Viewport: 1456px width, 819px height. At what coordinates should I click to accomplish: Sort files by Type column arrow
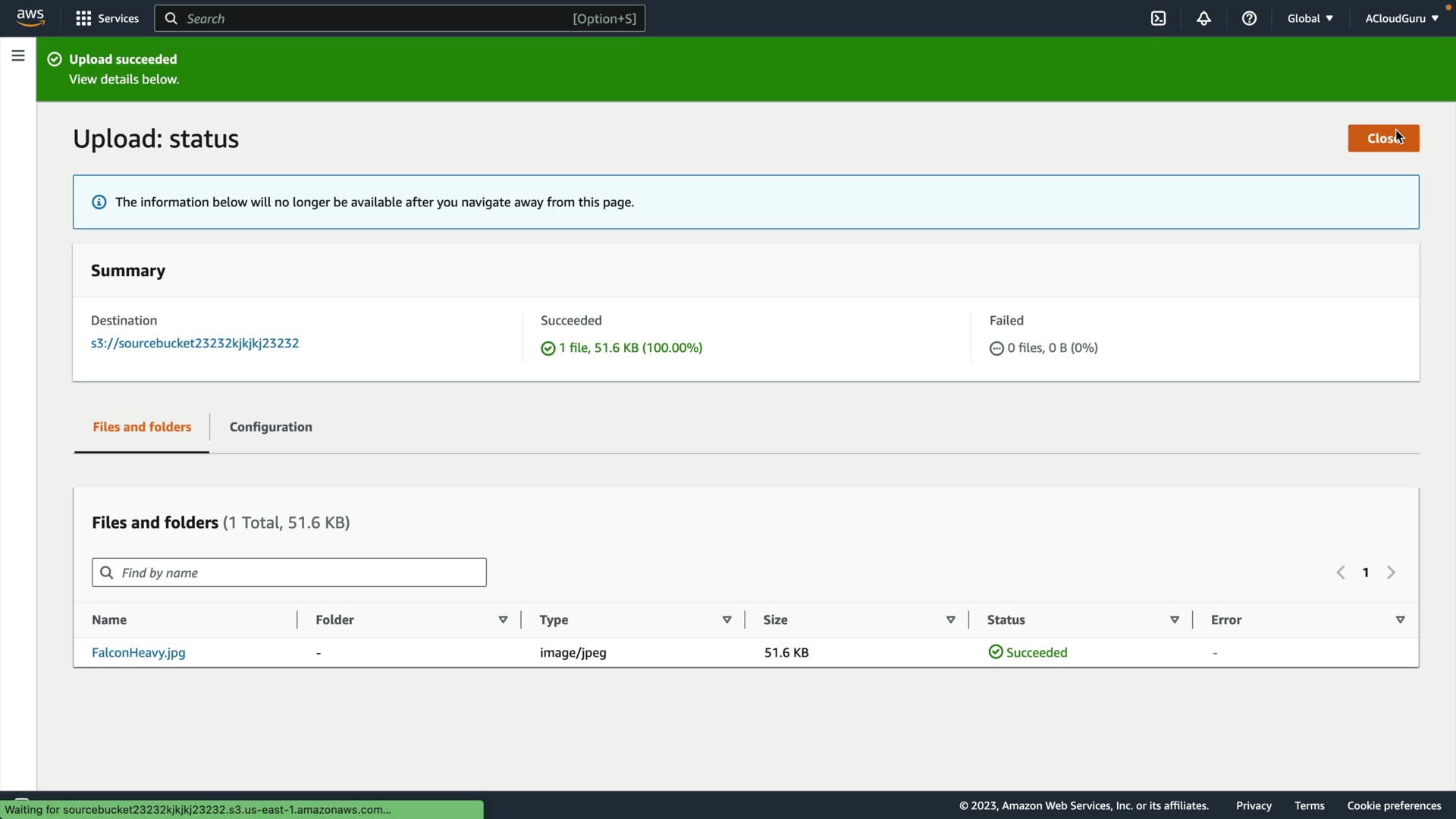pyautogui.click(x=726, y=620)
